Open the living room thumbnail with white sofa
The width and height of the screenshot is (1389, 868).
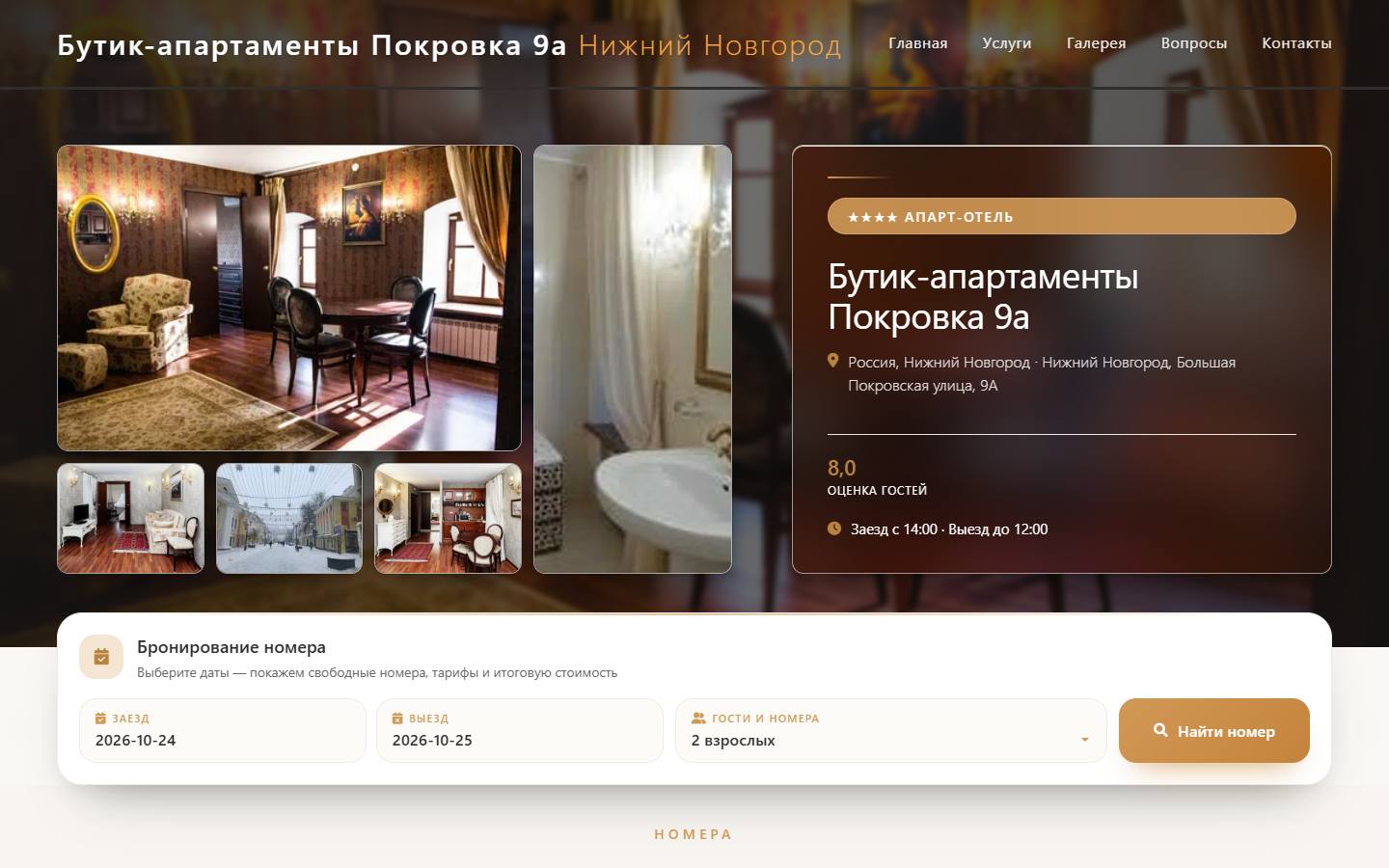pyautogui.click(x=131, y=518)
